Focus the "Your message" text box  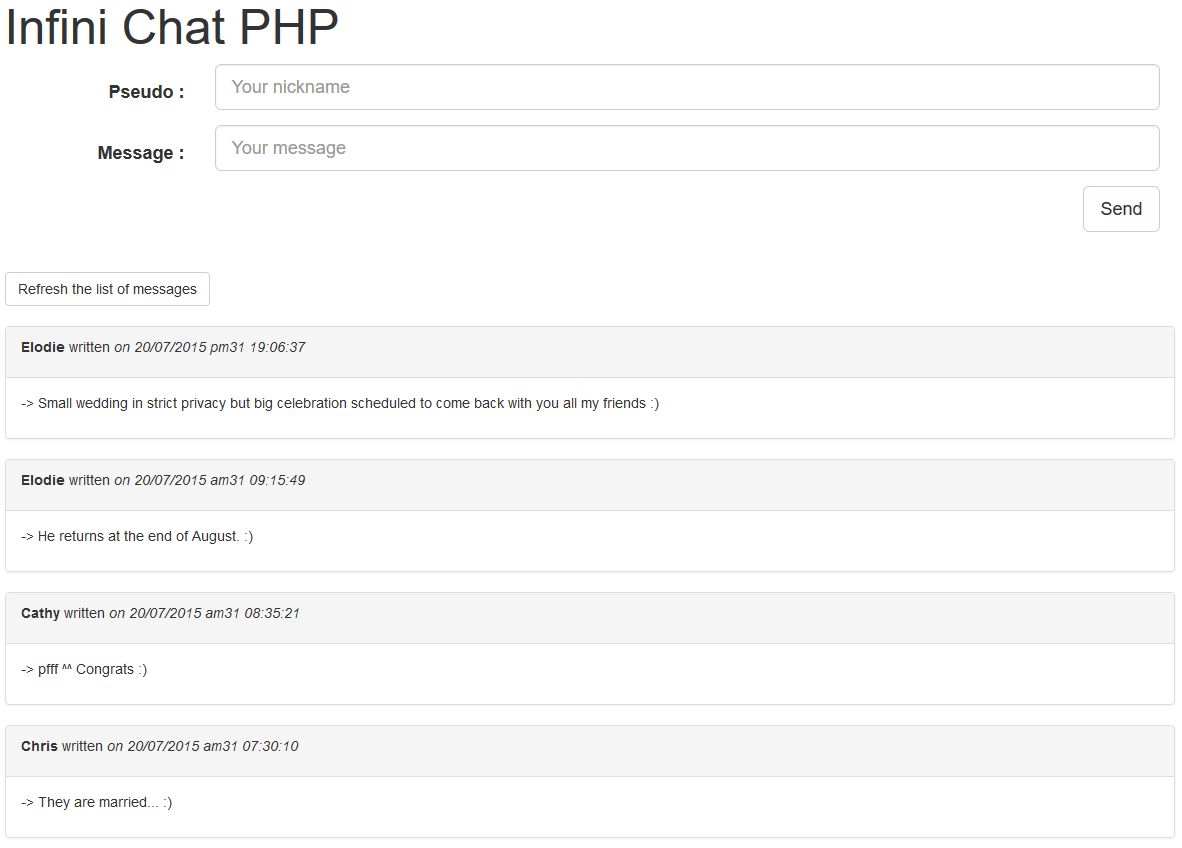686,148
